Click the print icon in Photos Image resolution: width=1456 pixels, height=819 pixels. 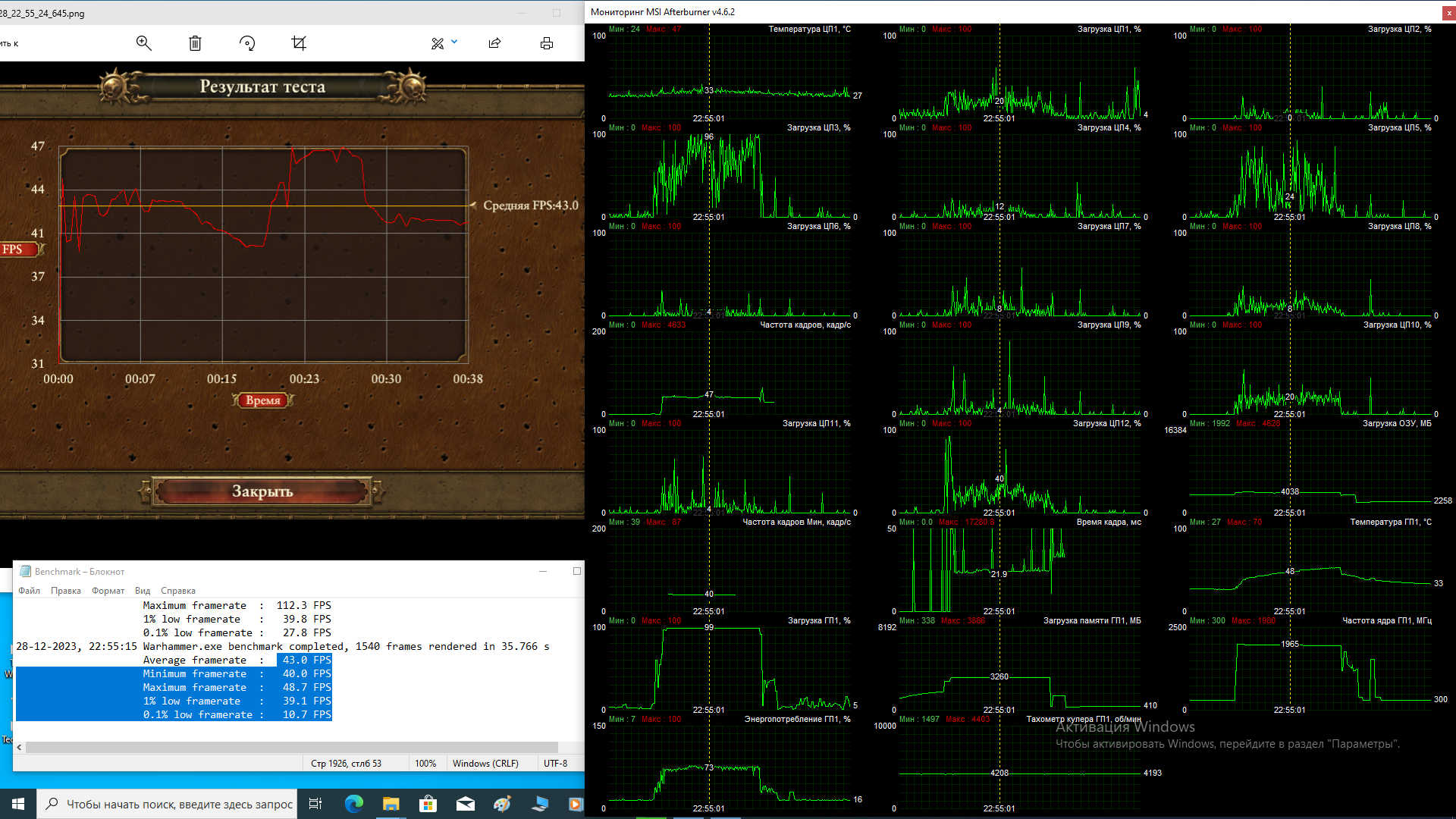pos(547,43)
